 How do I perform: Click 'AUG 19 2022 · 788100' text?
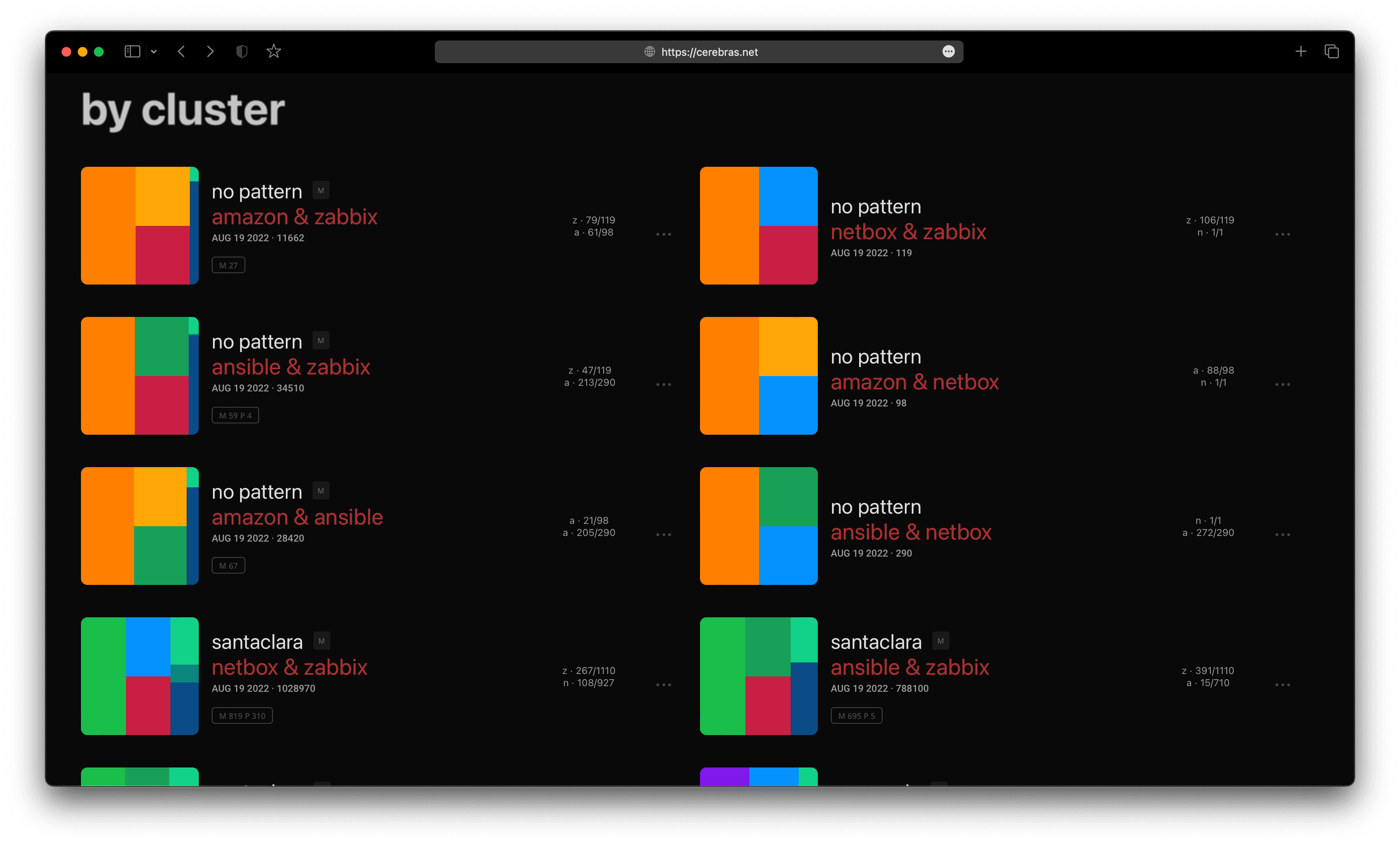(x=879, y=689)
